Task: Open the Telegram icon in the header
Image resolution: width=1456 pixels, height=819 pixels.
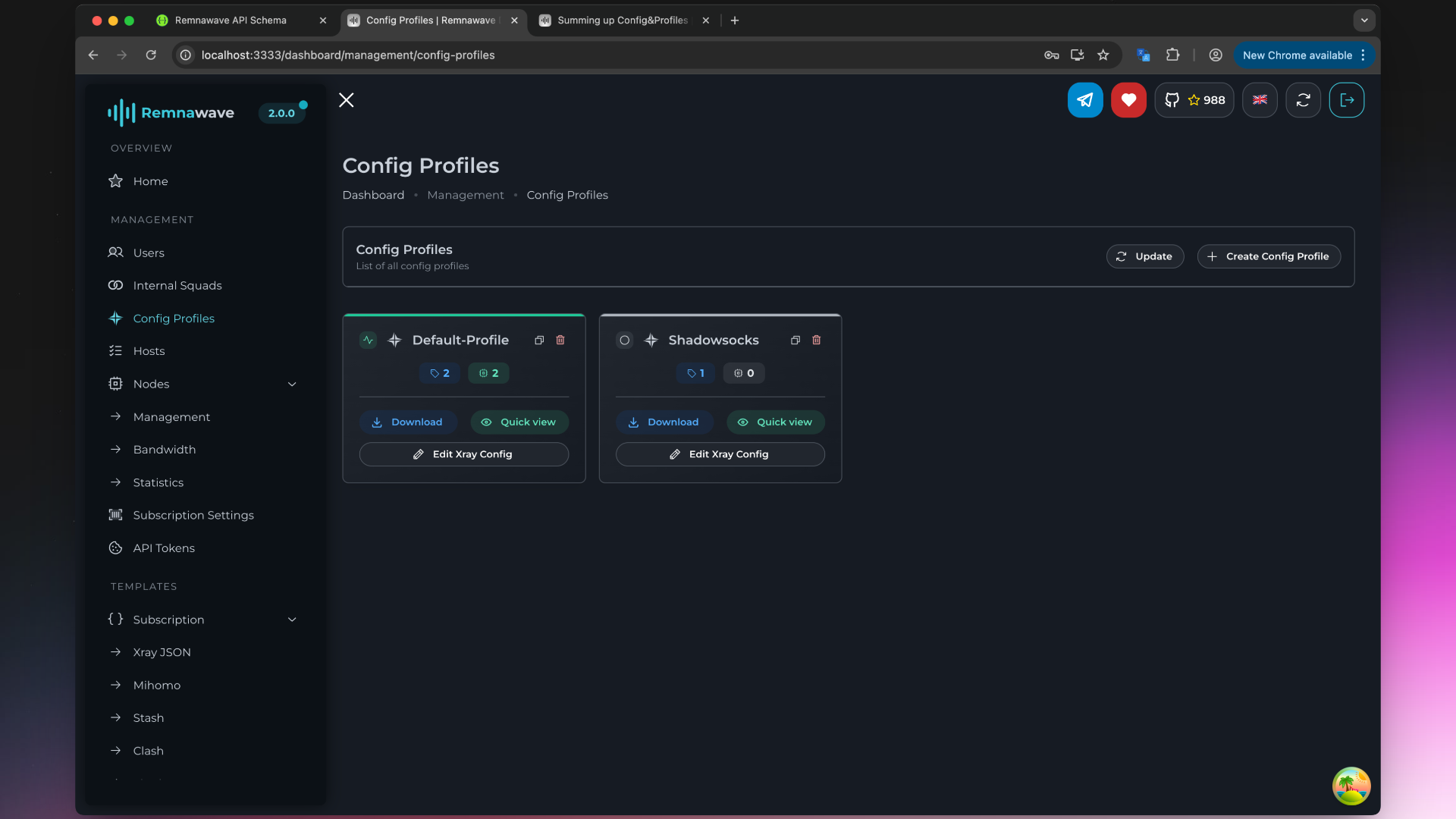Action: [x=1085, y=99]
